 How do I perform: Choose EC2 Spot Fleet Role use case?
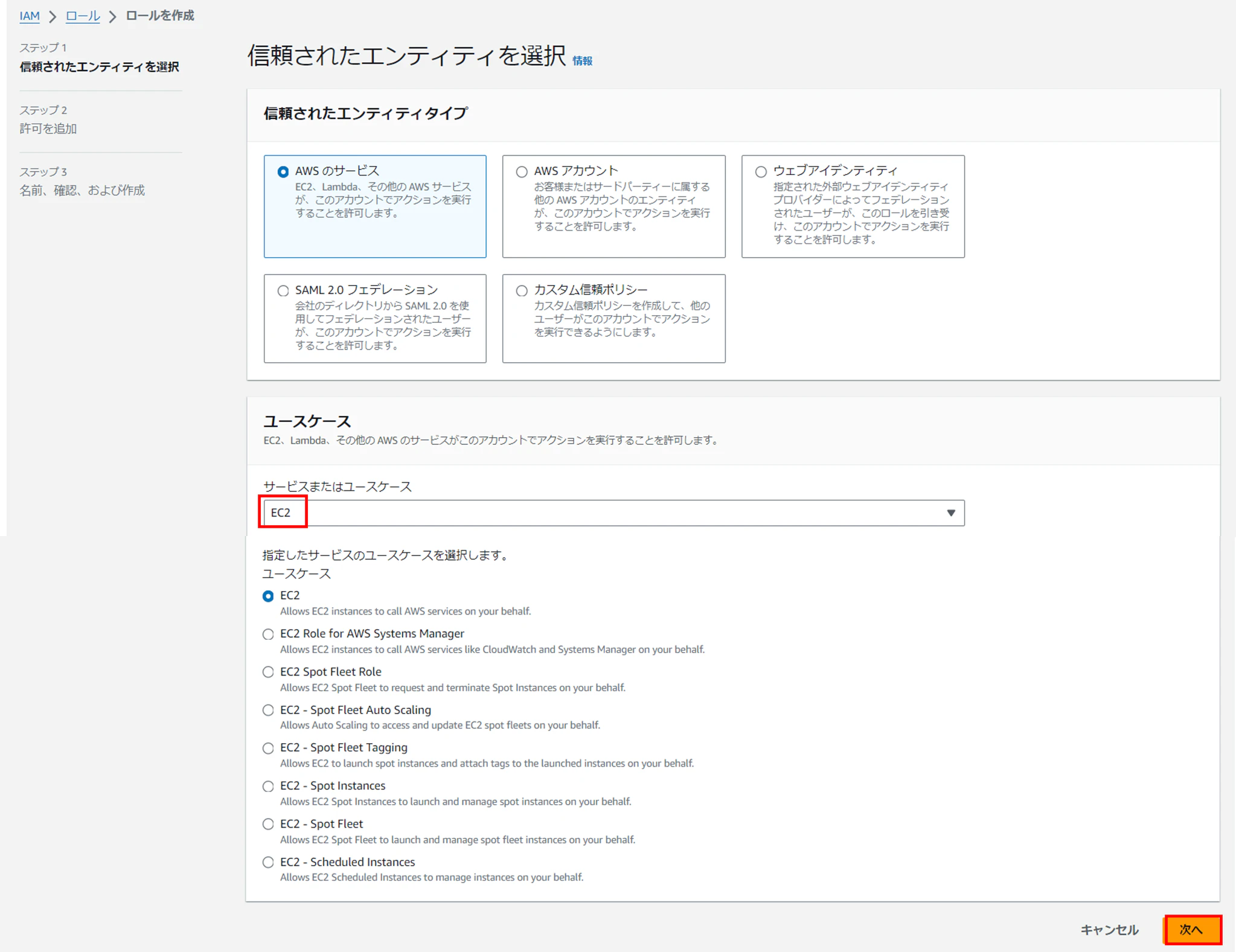point(268,672)
